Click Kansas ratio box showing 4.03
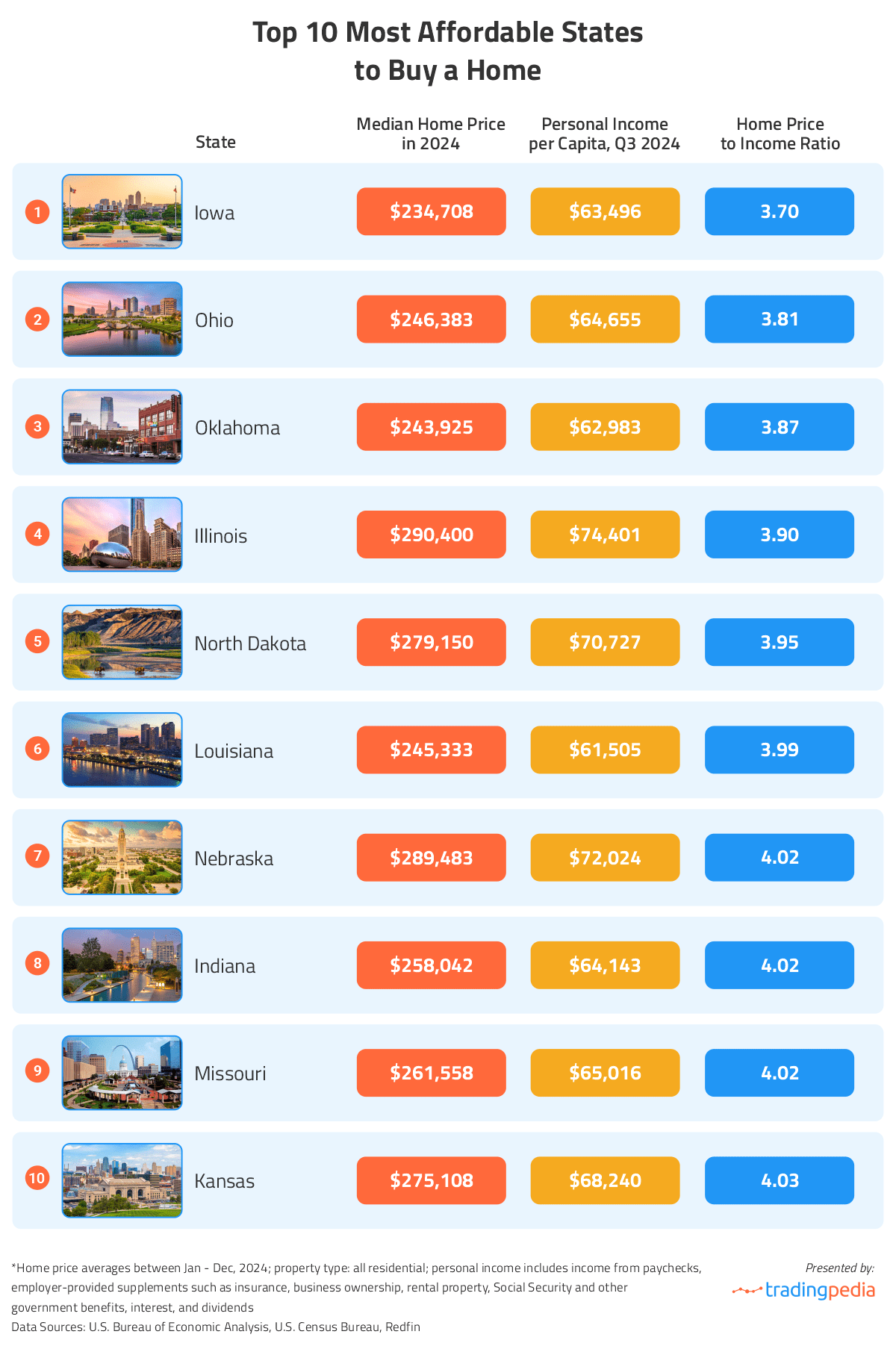Image resolution: width=896 pixels, height=1349 pixels. point(779,1180)
